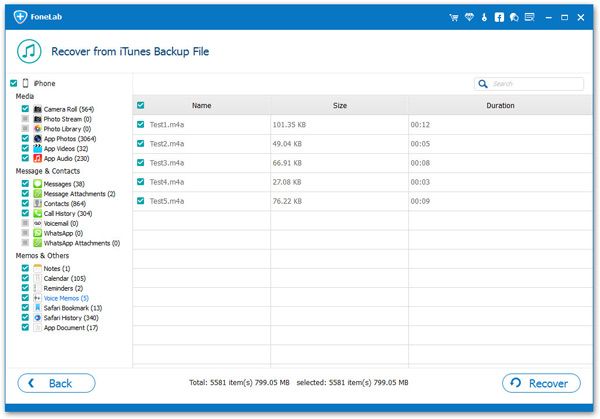The width and height of the screenshot is (600, 419).
Task: Click the WhatsApp Attachments icon
Action: (38, 243)
